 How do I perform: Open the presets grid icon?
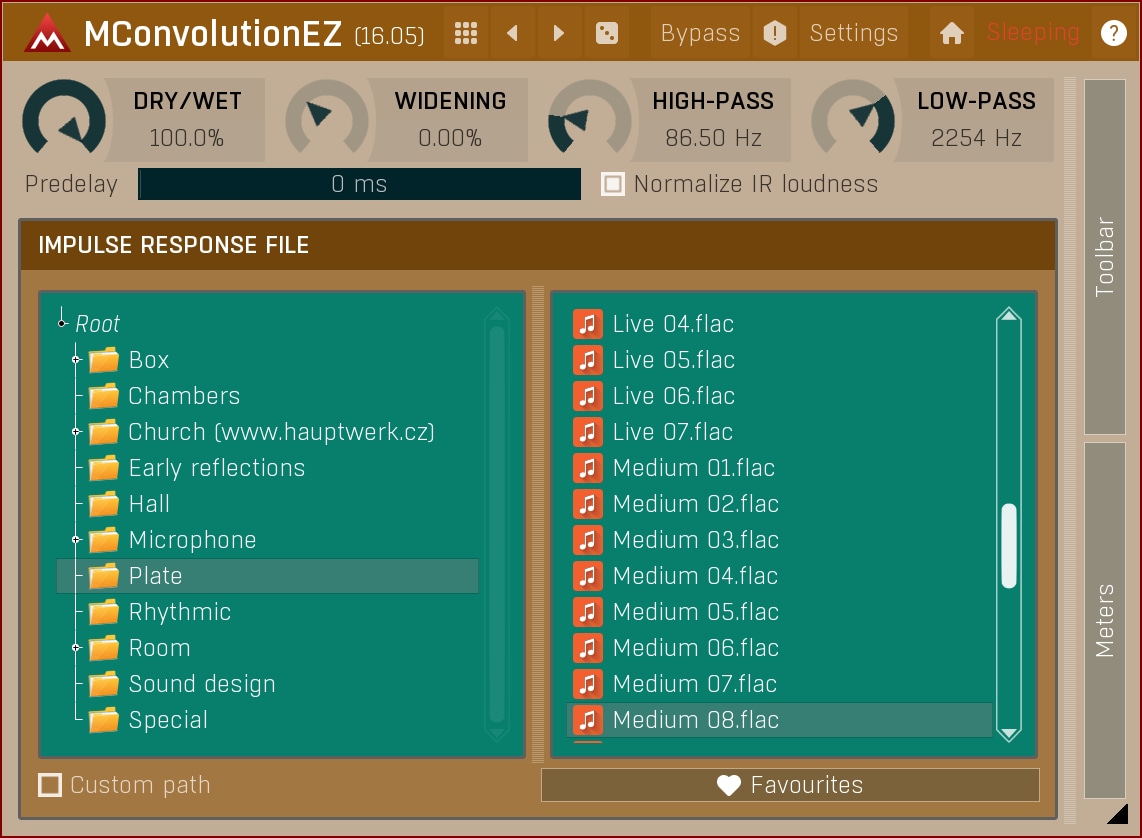click(465, 33)
